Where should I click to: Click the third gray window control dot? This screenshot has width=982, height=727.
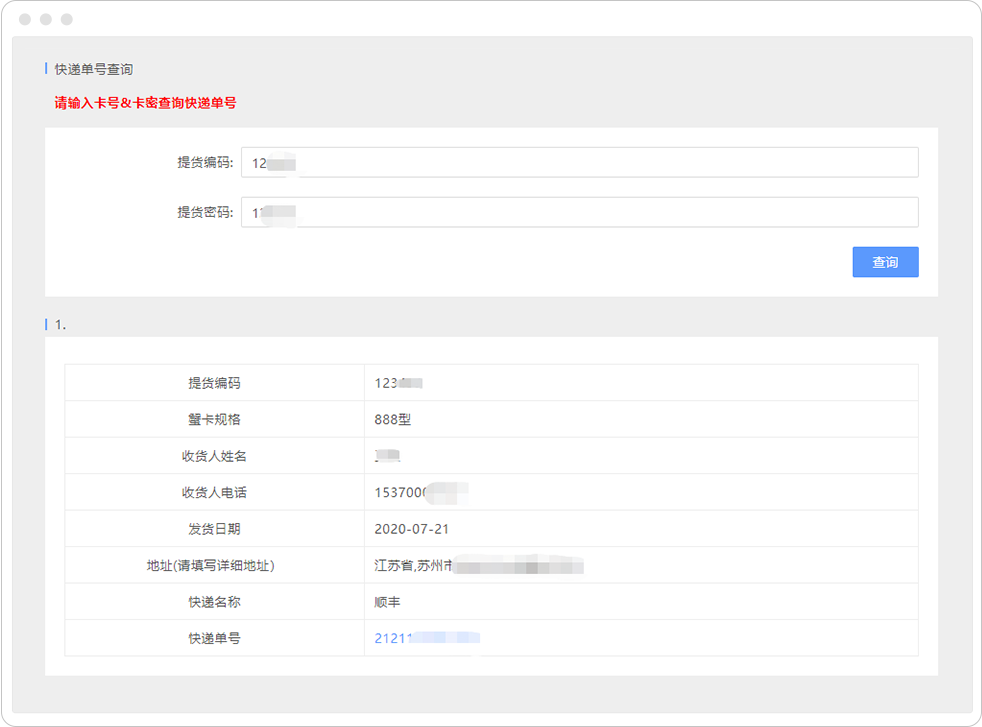[67, 19]
